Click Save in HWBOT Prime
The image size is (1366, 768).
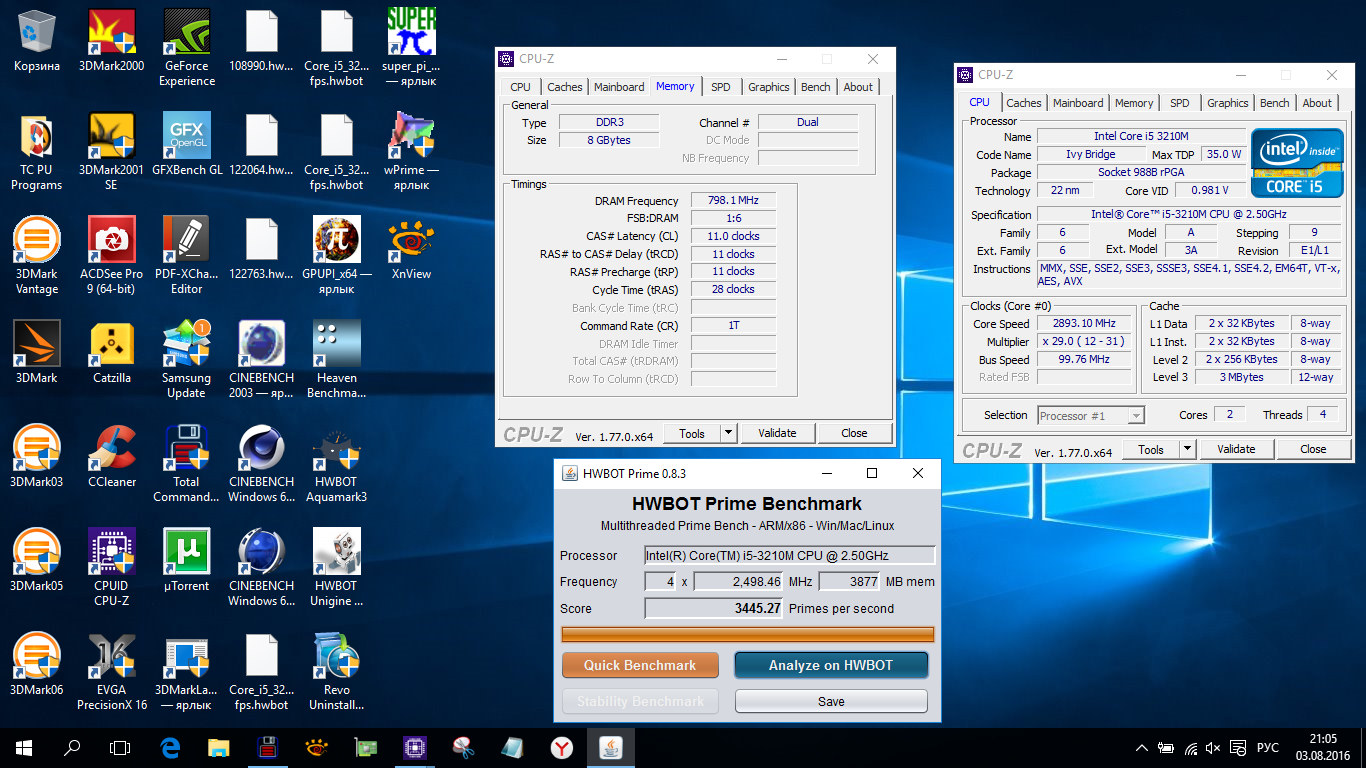pyautogui.click(x=831, y=701)
